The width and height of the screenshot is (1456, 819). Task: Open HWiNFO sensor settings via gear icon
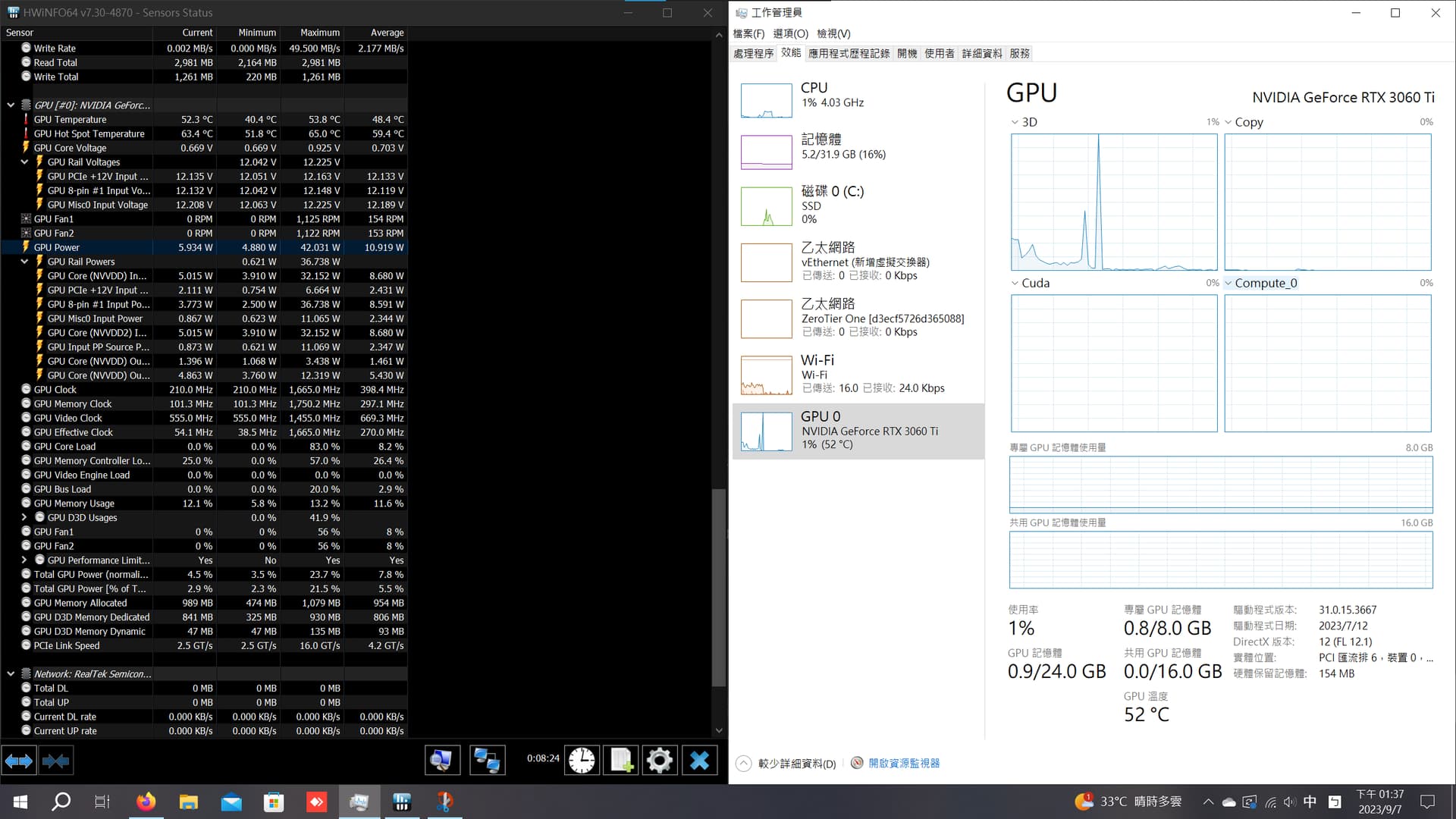[x=660, y=760]
